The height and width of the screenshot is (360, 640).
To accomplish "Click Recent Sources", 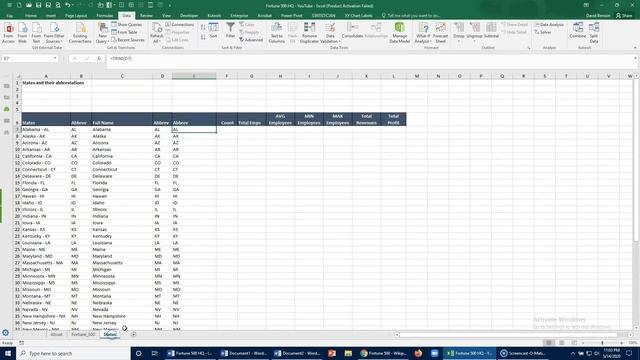I will (128, 40).
